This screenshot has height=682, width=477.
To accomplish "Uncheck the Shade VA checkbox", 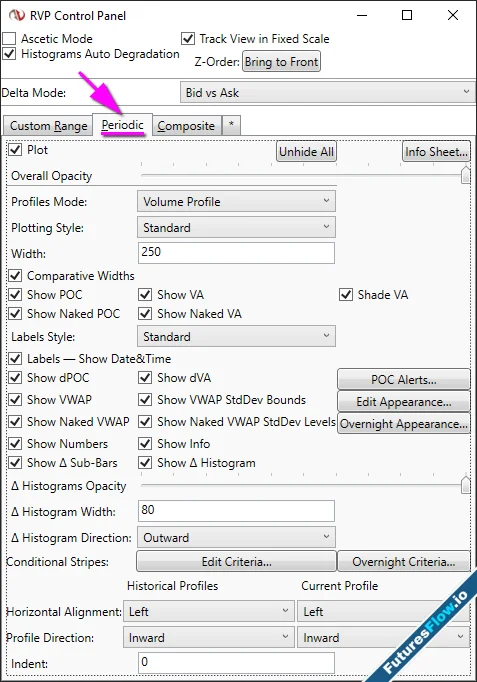I will pos(346,294).
